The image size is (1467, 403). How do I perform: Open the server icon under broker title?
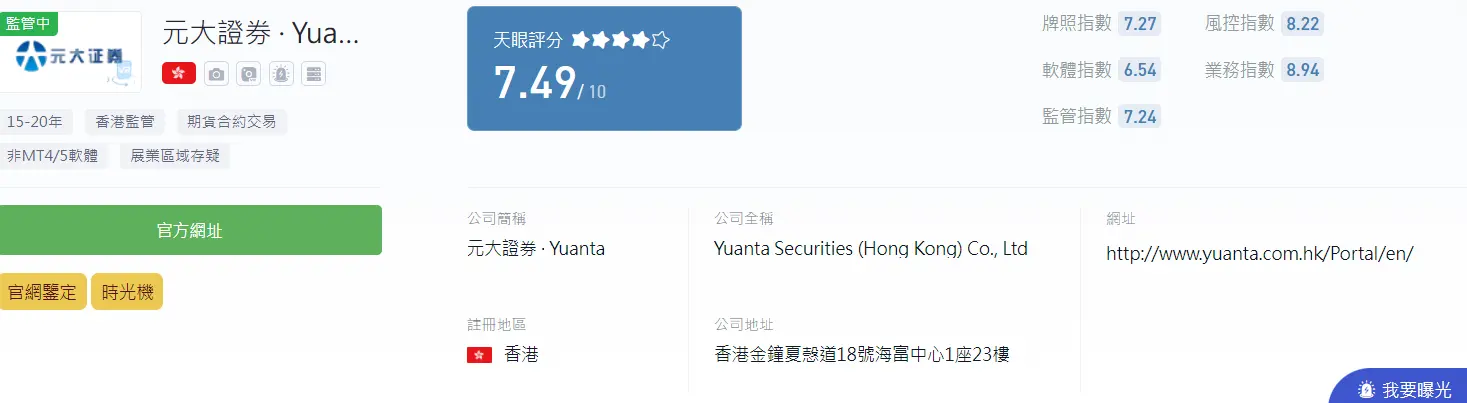314,73
